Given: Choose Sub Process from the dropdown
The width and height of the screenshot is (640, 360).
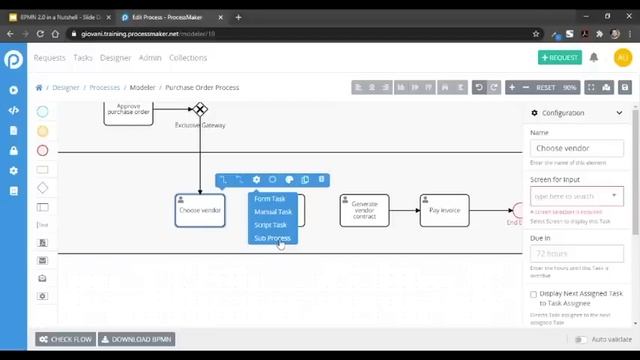Looking at the screenshot, I should tap(272, 238).
